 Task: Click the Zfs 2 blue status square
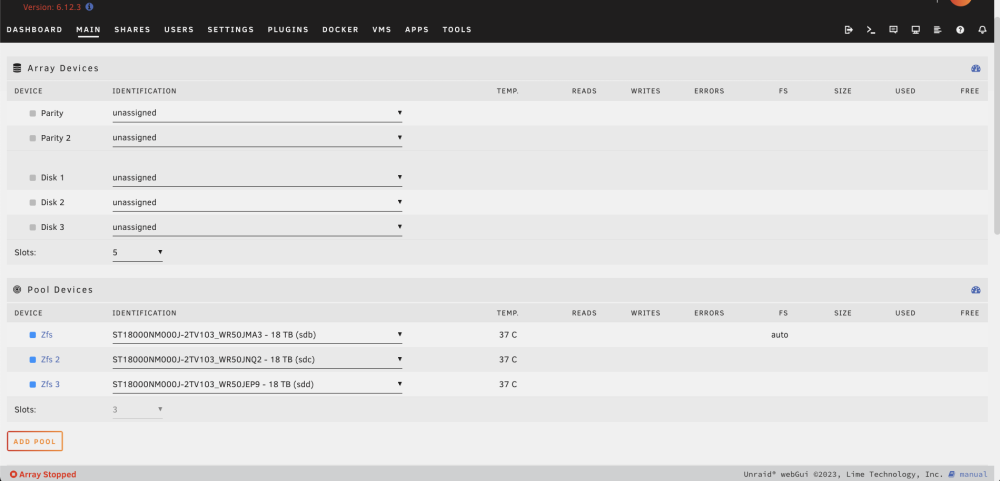coord(33,359)
